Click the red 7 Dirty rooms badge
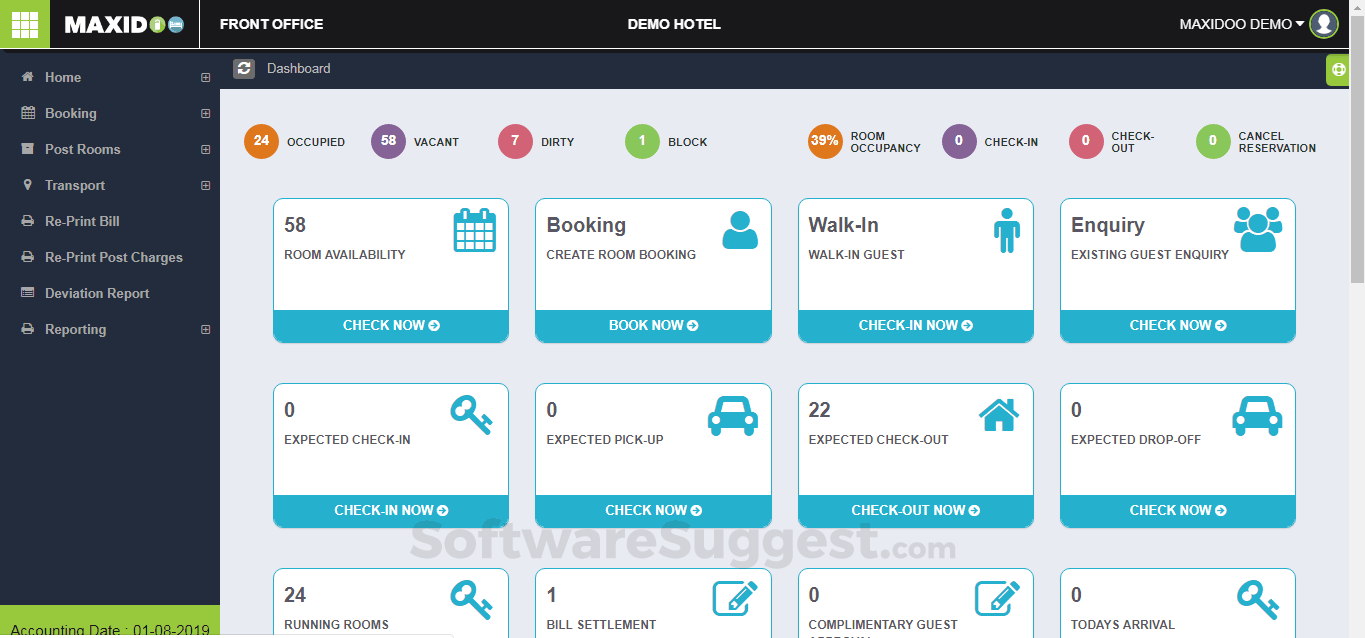This screenshot has width=1365, height=638. [x=515, y=141]
